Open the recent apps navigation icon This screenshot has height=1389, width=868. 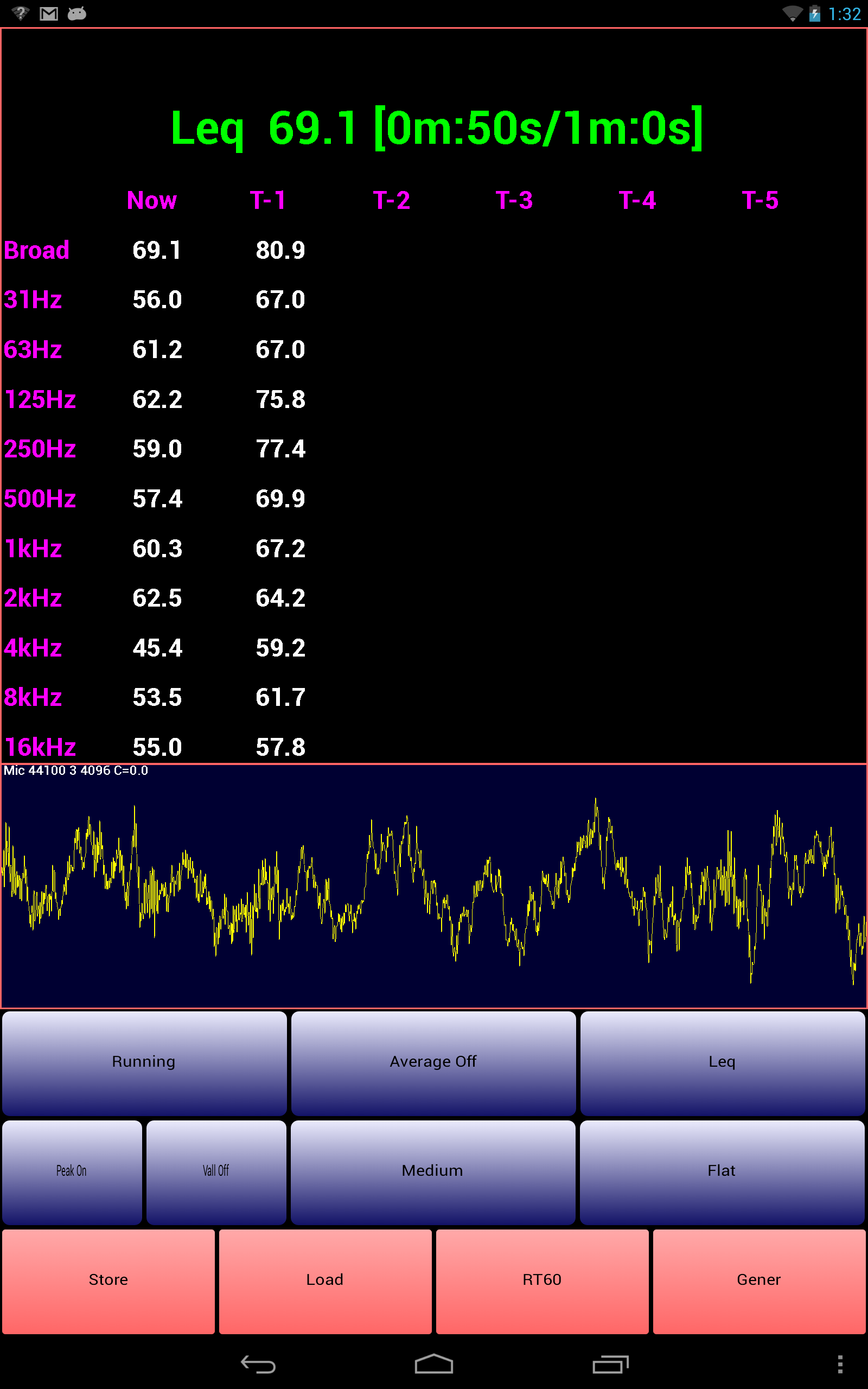click(x=610, y=1365)
